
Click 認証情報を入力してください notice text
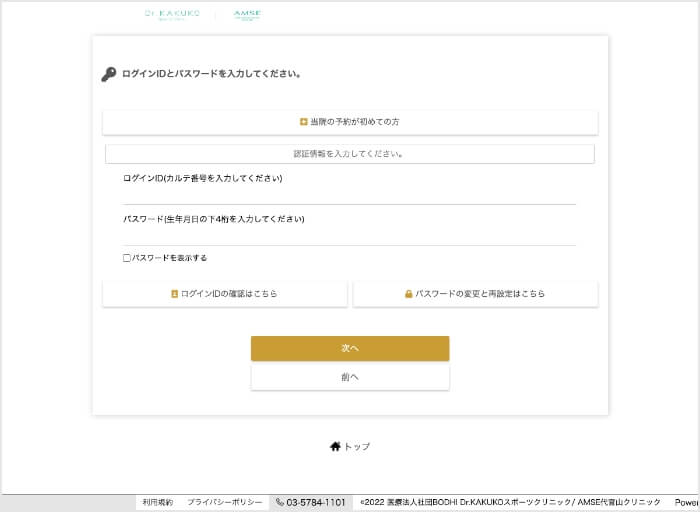coord(349,154)
